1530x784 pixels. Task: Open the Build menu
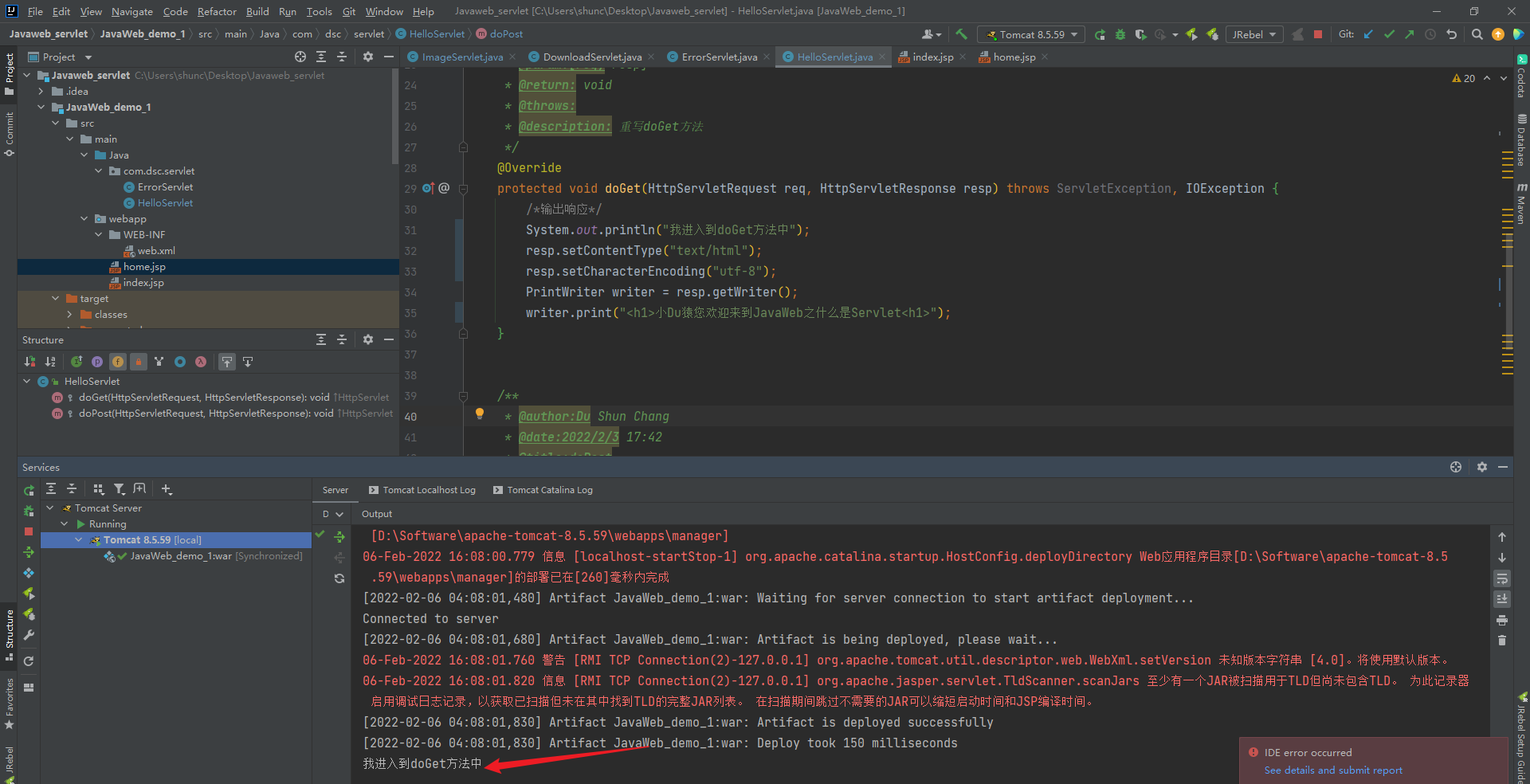257,11
